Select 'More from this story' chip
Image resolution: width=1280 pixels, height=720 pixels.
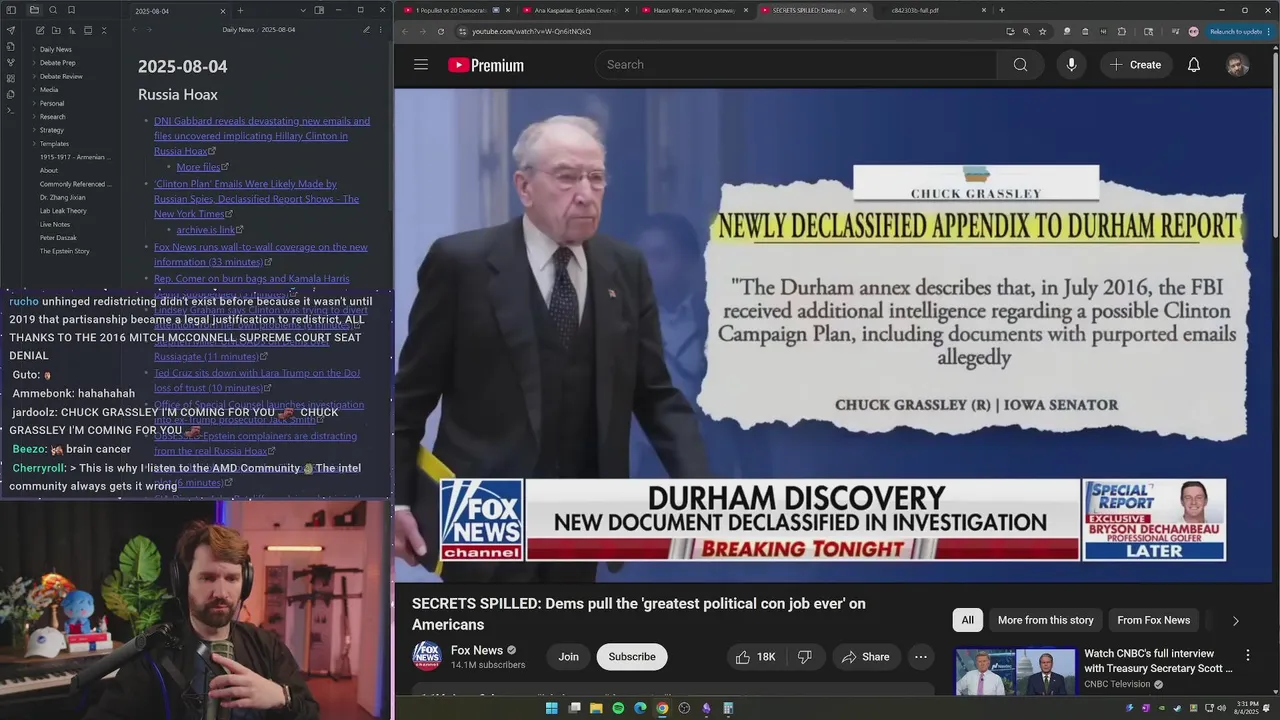(x=1045, y=620)
